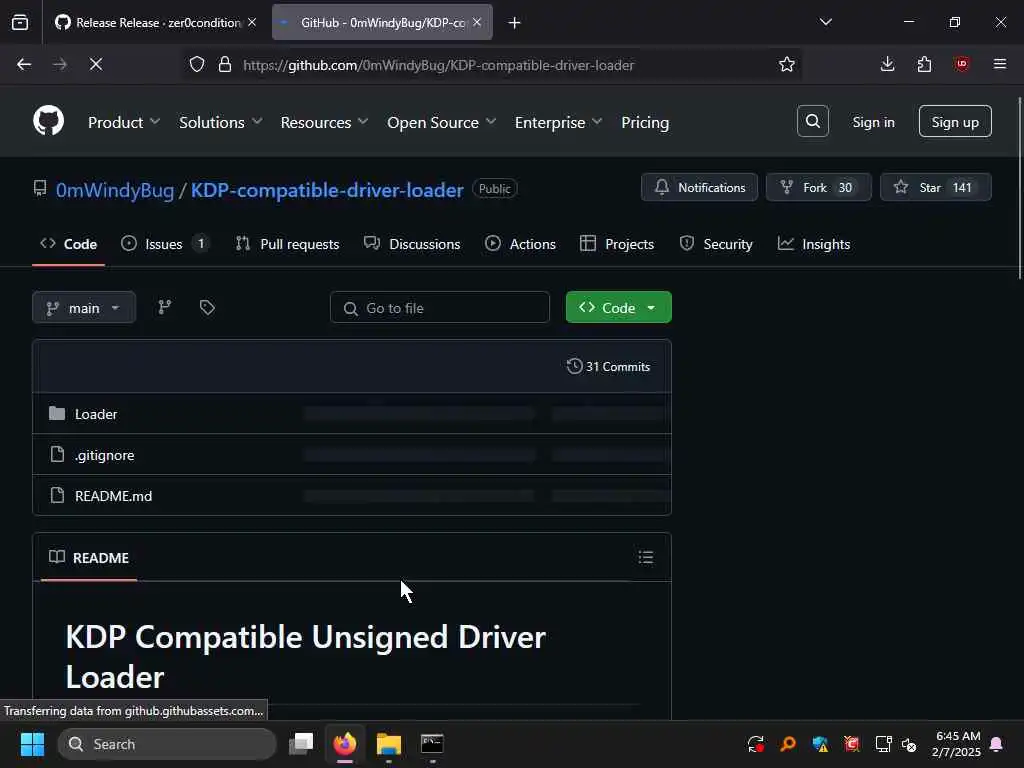This screenshot has width=1024, height=768.
Task: Expand Resources navigation menu
Action: tap(324, 122)
